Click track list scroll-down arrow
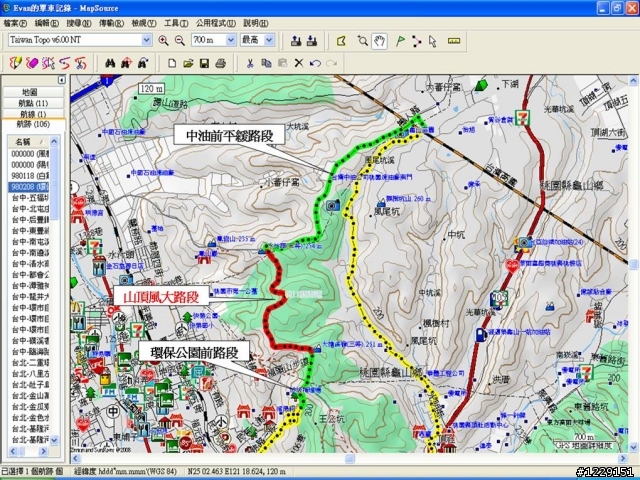The height and width of the screenshot is (480, 640). [54, 440]
